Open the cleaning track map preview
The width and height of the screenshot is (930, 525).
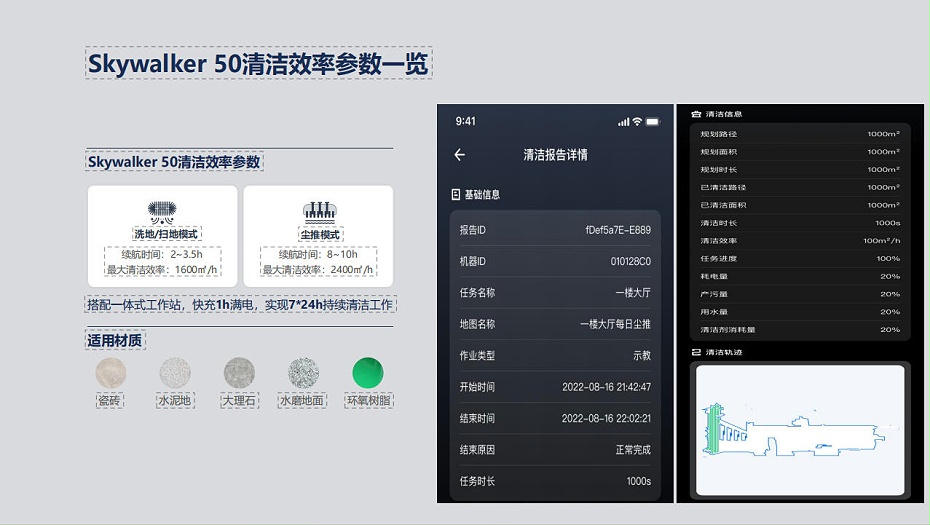click(799, 428)
